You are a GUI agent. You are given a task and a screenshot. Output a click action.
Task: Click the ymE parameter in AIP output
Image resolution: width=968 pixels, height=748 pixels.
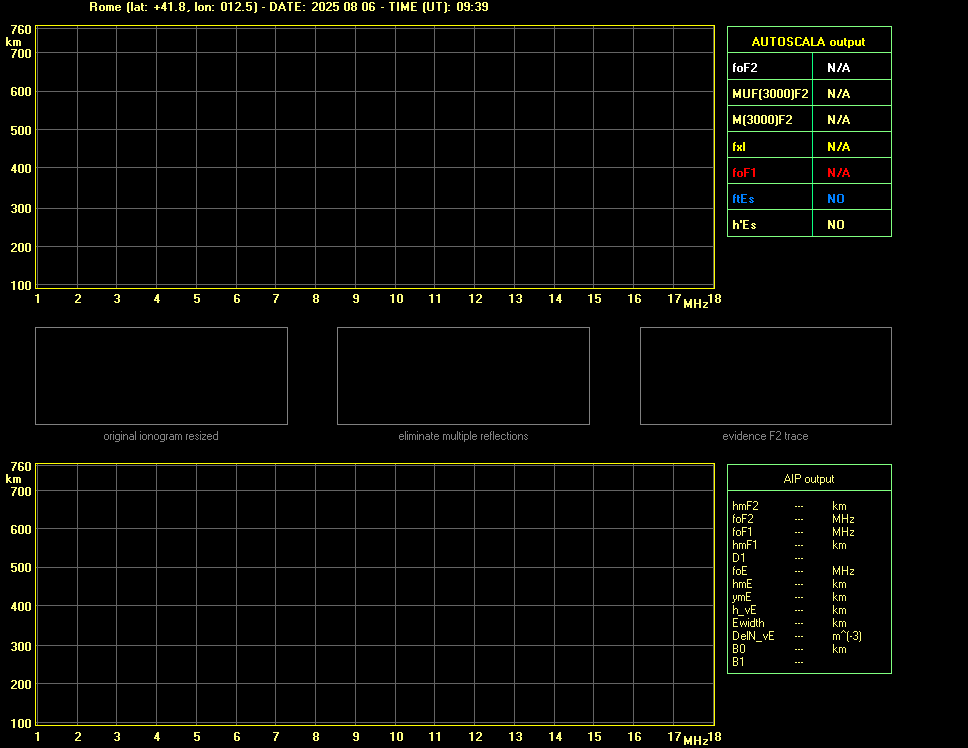[741, 597]
